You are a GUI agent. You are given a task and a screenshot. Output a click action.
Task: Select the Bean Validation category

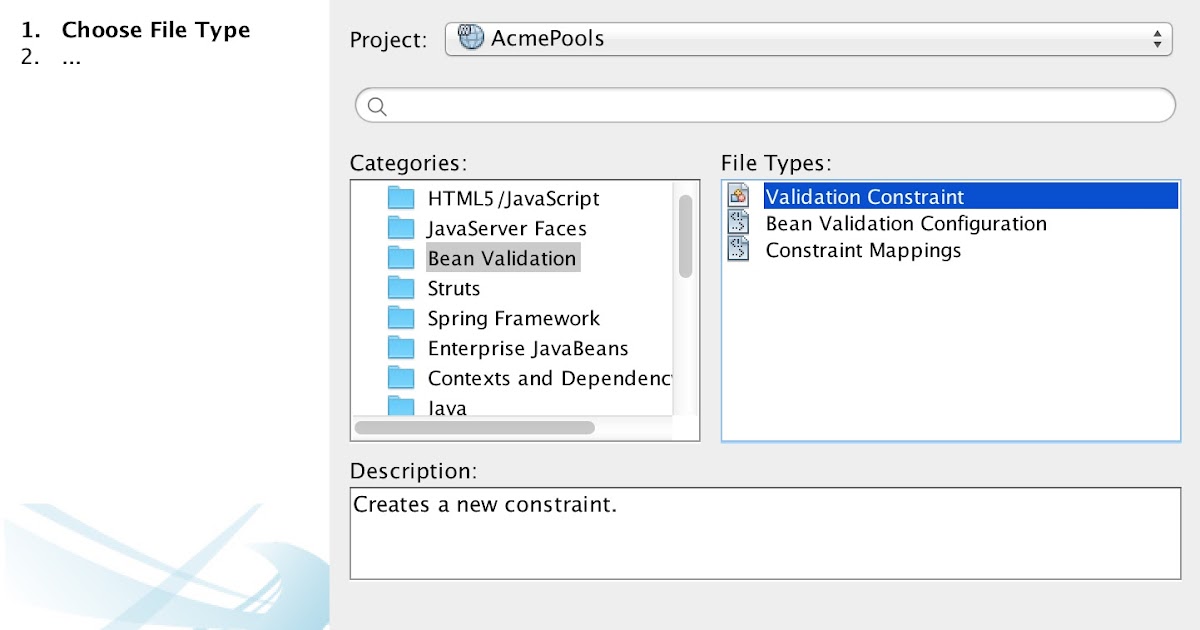[x=501, y=257]
